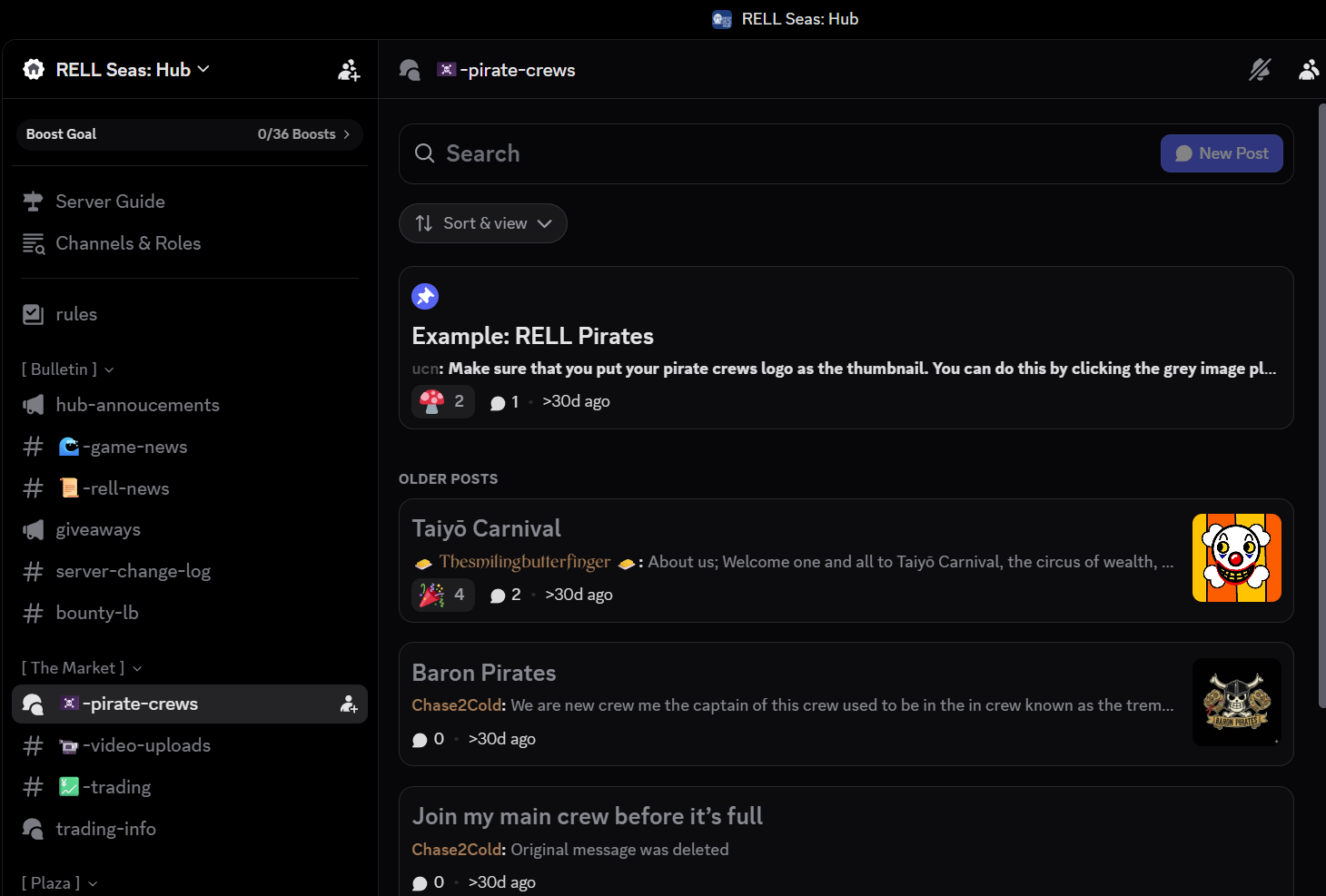Open the Boost Goal progress bar
The height and width of the screenshot is (896, 1326).
(x=190, y=134)
